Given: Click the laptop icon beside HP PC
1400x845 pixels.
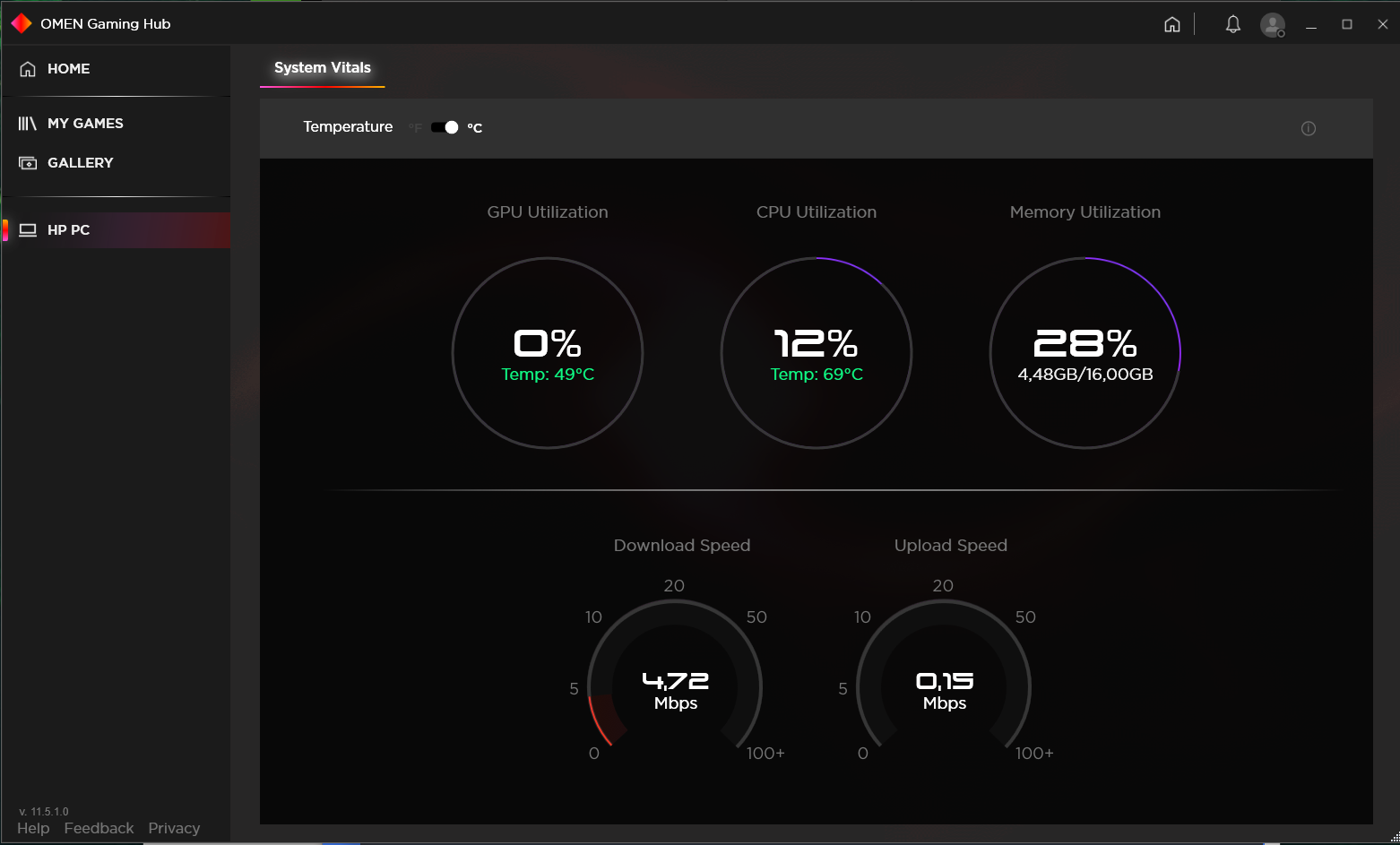Looking at the screenshot, I should (28, 230).
